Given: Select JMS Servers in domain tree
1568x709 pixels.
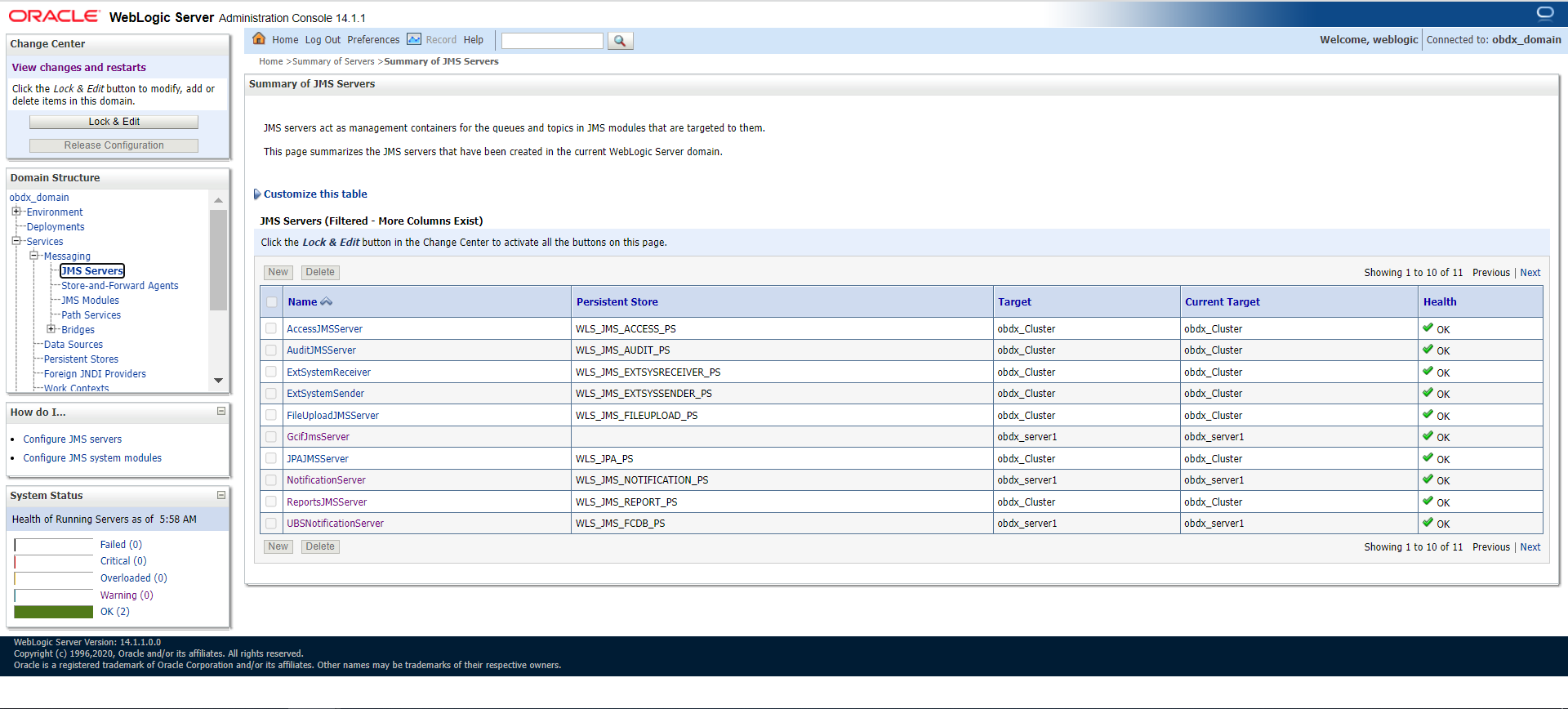Looking at the screenshot, I should click(x=92, y=271).
